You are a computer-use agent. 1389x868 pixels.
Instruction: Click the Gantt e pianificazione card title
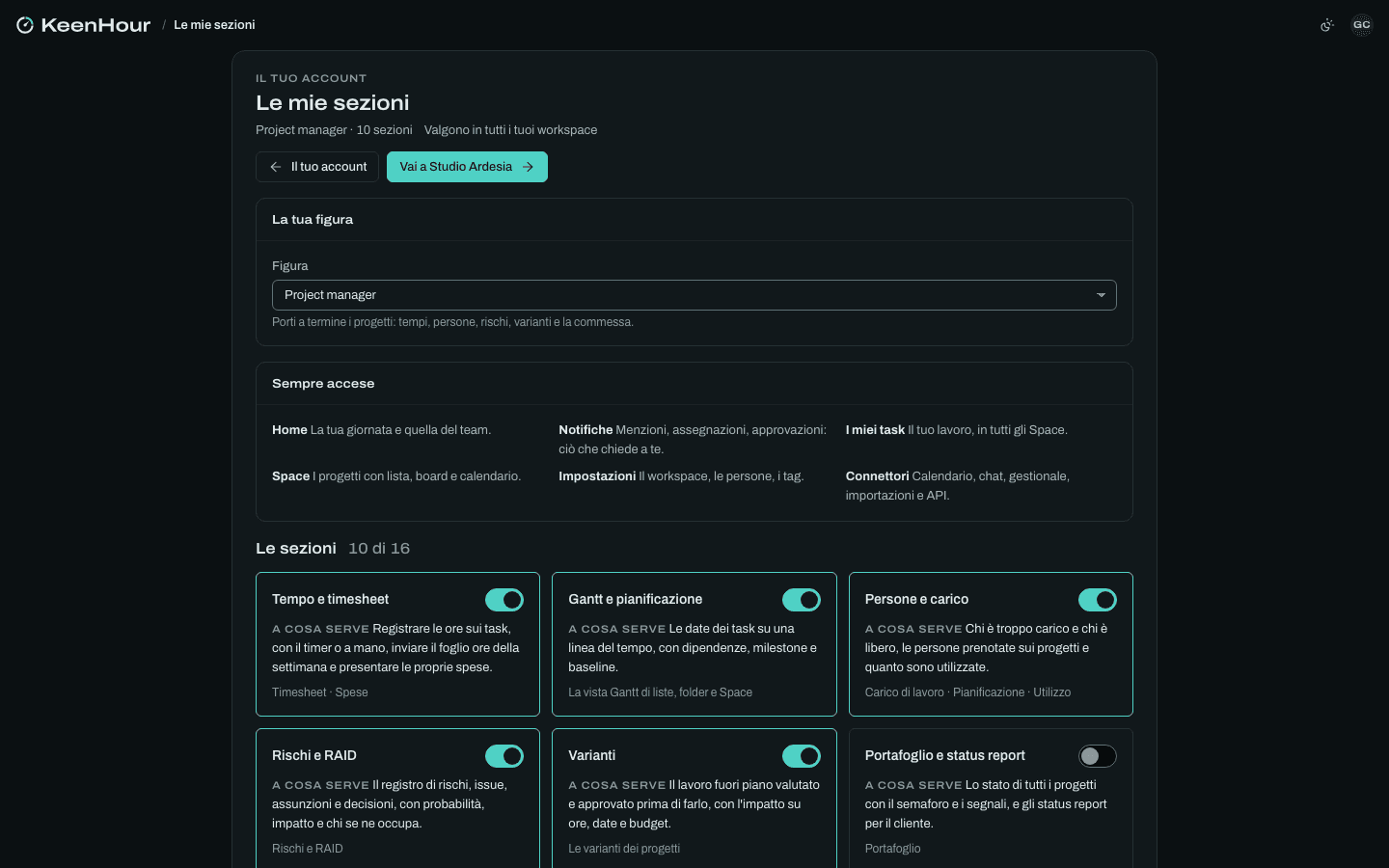[636, 600]
